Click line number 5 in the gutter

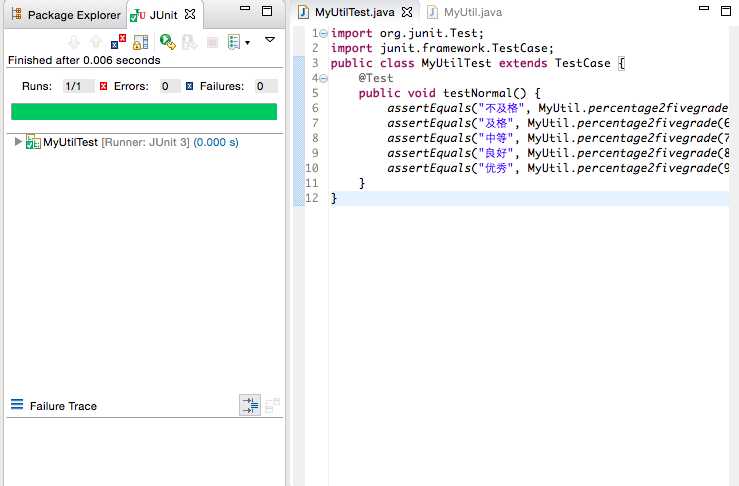click(315, 93)
